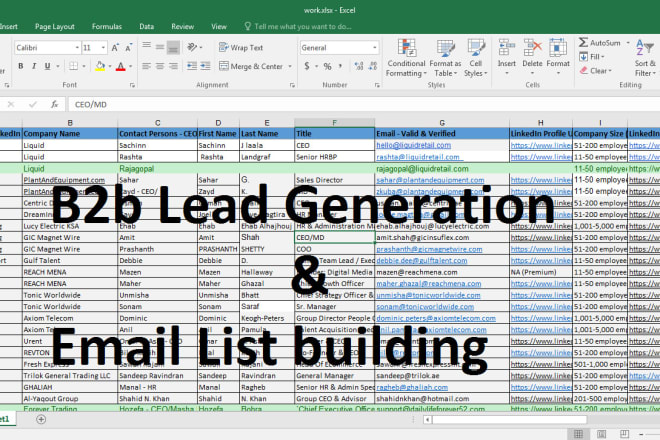
Task: Open the Fill dropdown
Action: coord(592,57)
